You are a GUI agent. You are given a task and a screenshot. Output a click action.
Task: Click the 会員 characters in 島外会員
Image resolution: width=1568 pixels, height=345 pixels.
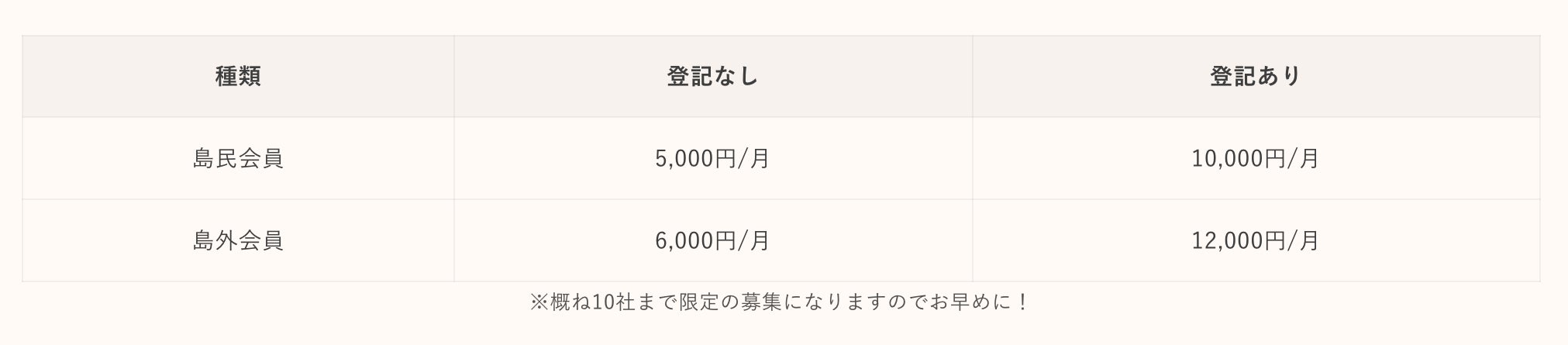point(260,240)
